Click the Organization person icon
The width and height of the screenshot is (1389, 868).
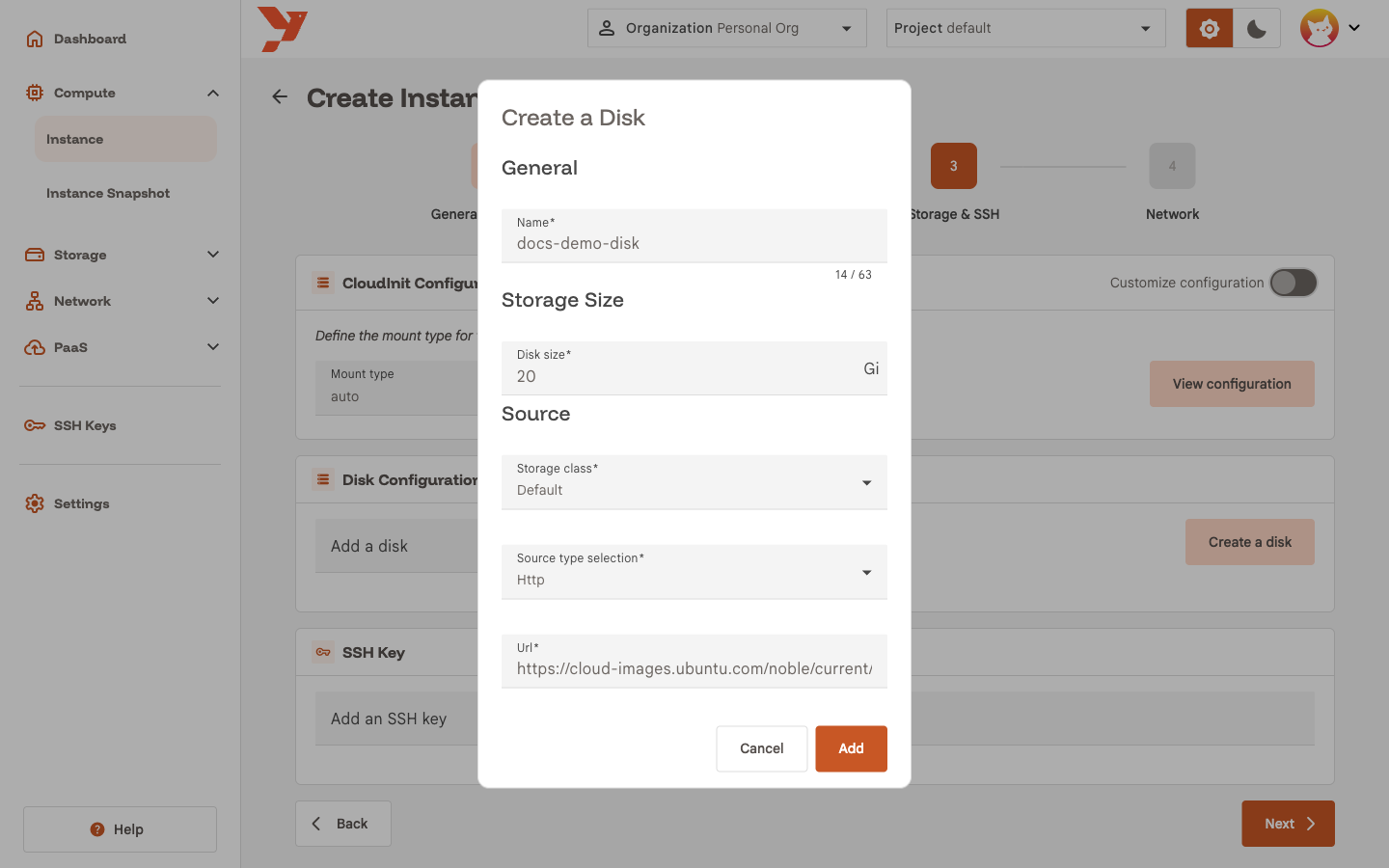pyautogui.click(x=607, y=28)
